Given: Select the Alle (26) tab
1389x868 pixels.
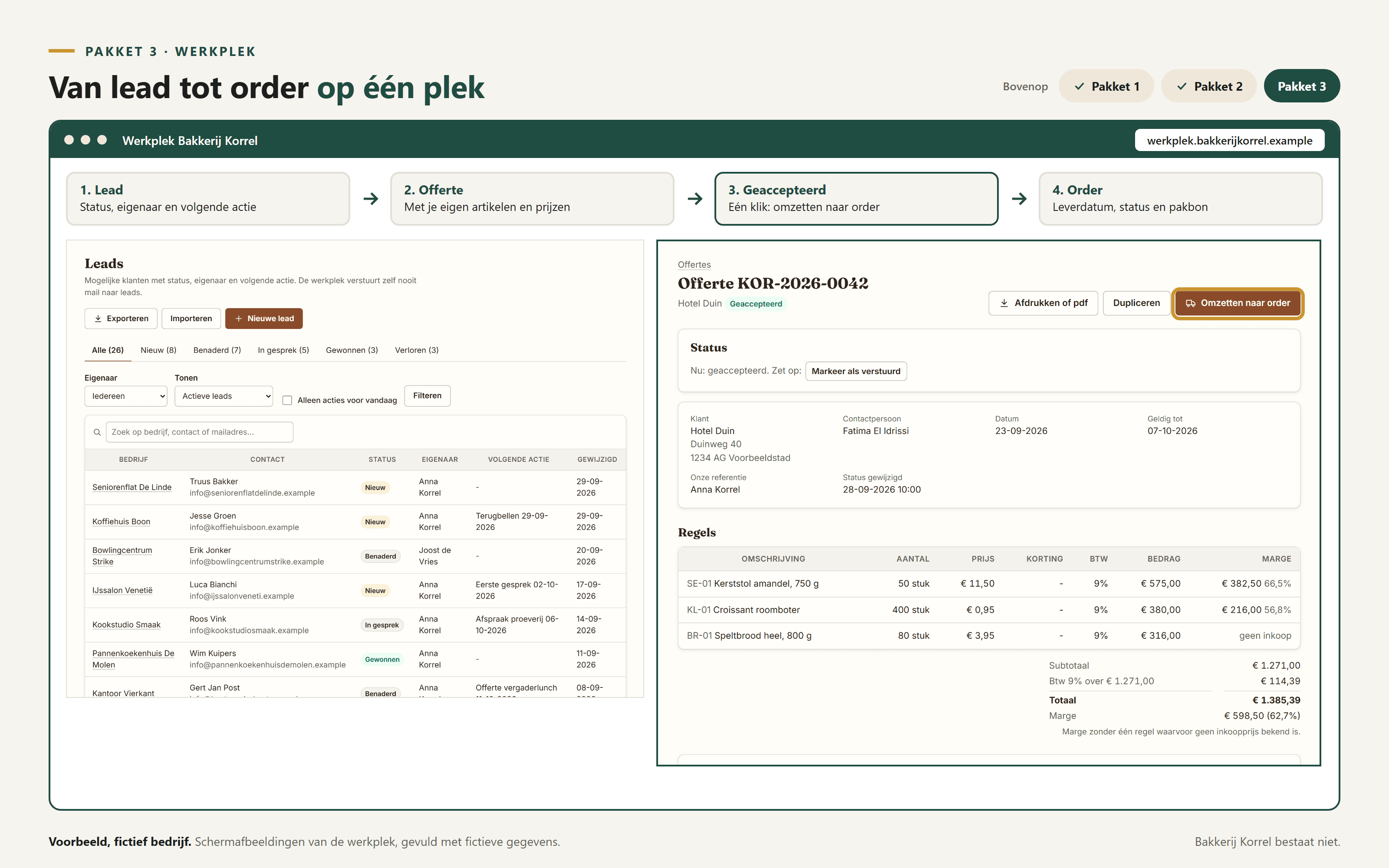Looking at the screenshot, I should 108,350.
